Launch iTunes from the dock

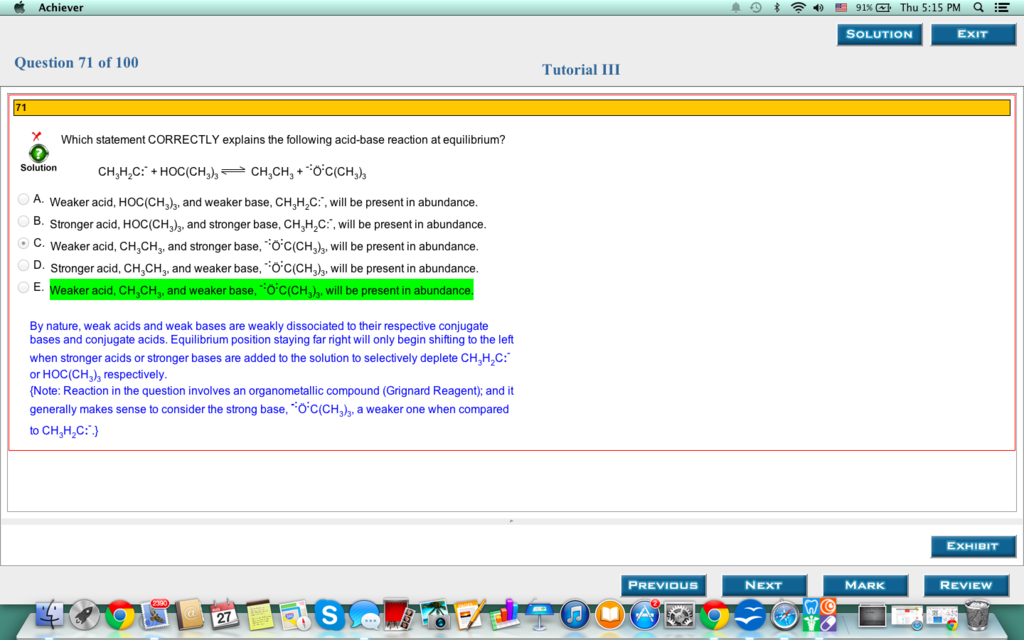(x=574, y=615)
